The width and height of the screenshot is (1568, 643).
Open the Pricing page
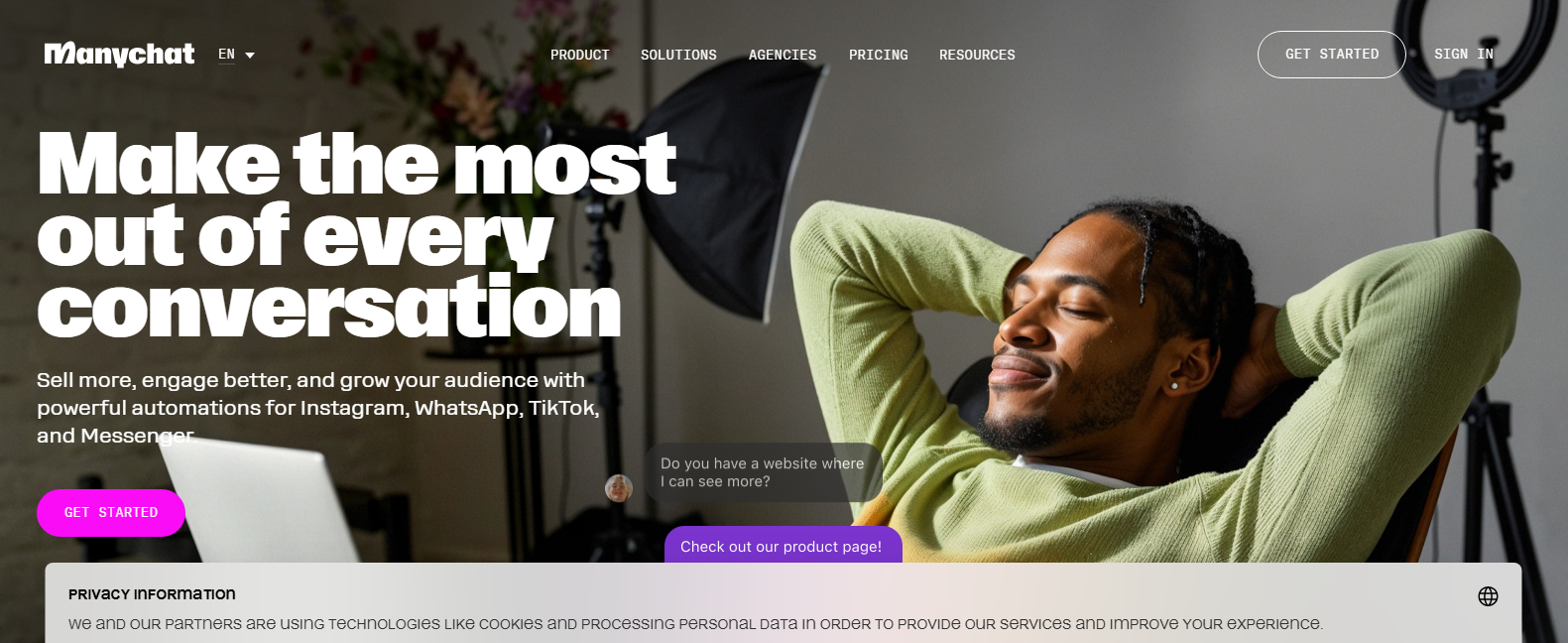pyautogui.click(x=878, y=55)
